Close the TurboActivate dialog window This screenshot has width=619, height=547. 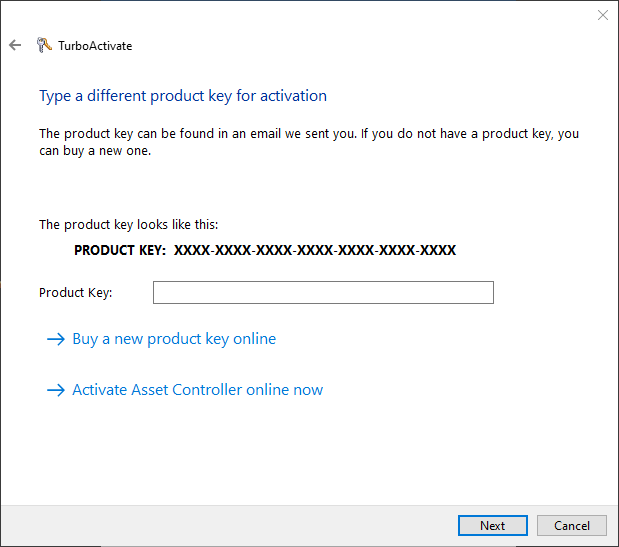(x=602, y=15)
